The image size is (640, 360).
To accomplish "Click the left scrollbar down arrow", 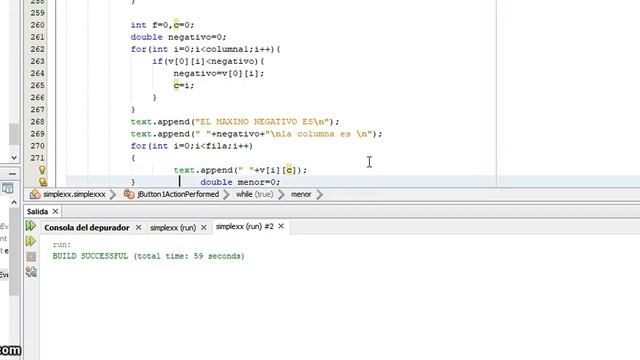I will coord(14,157).
